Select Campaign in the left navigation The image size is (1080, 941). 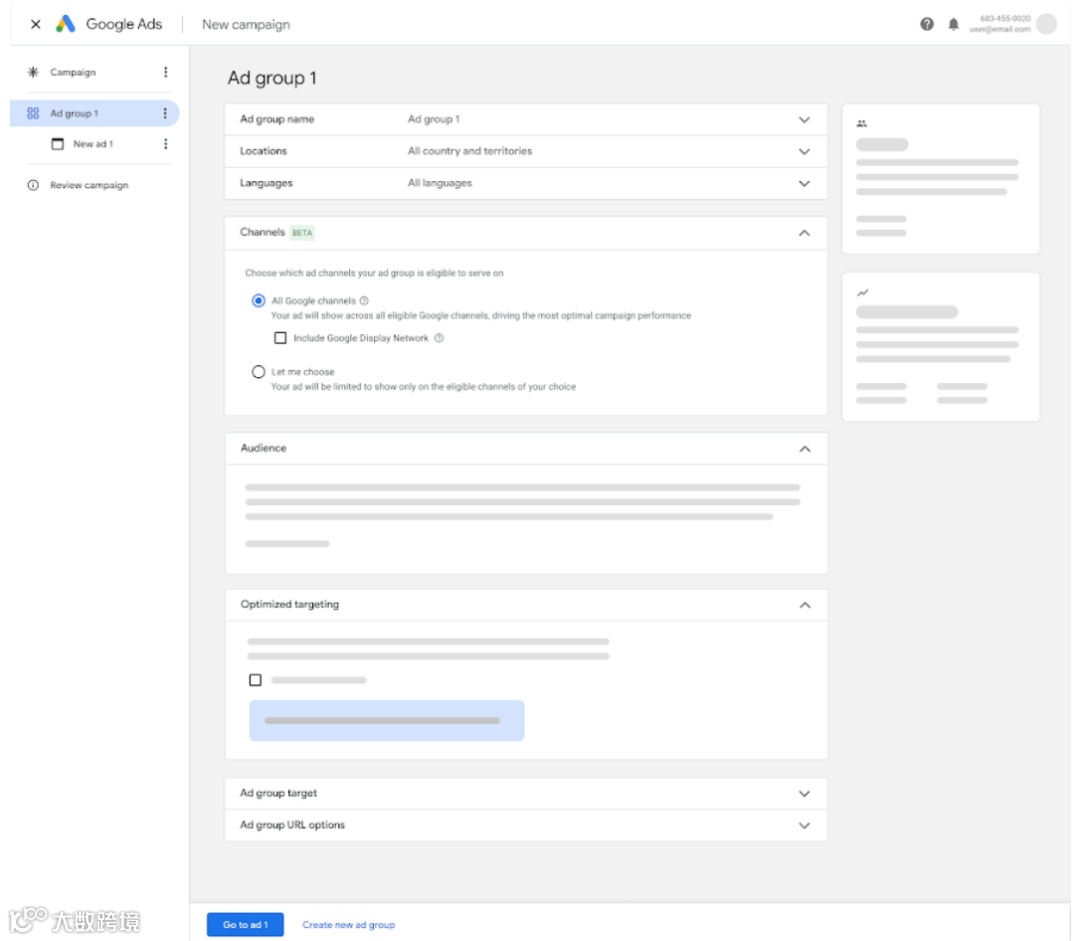[73, 72]
